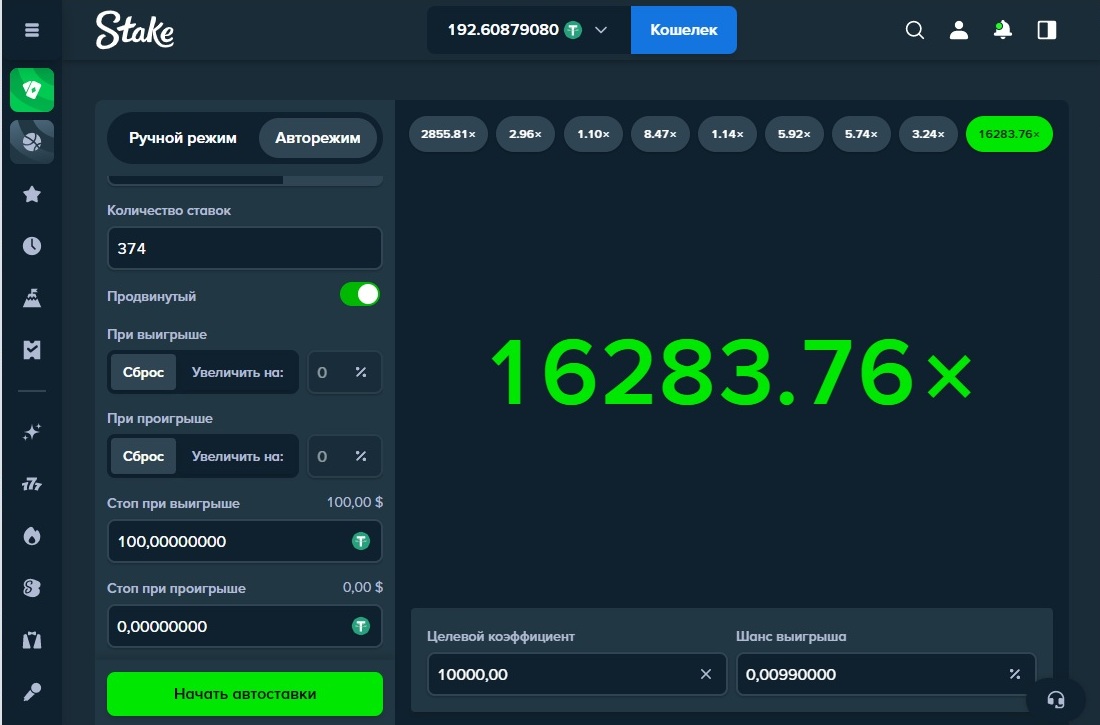
Task: Open live support headset icon
Action: pyautogui.click(x=1055, y=697)
